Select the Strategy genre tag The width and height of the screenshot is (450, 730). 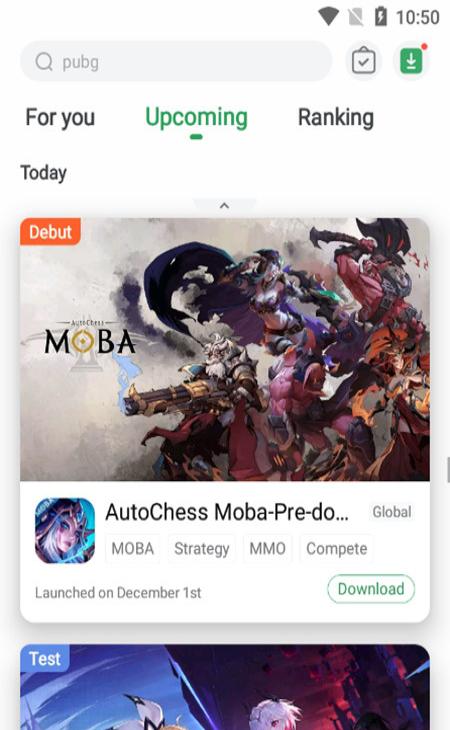pyautogui.click(x=201, y=548)
